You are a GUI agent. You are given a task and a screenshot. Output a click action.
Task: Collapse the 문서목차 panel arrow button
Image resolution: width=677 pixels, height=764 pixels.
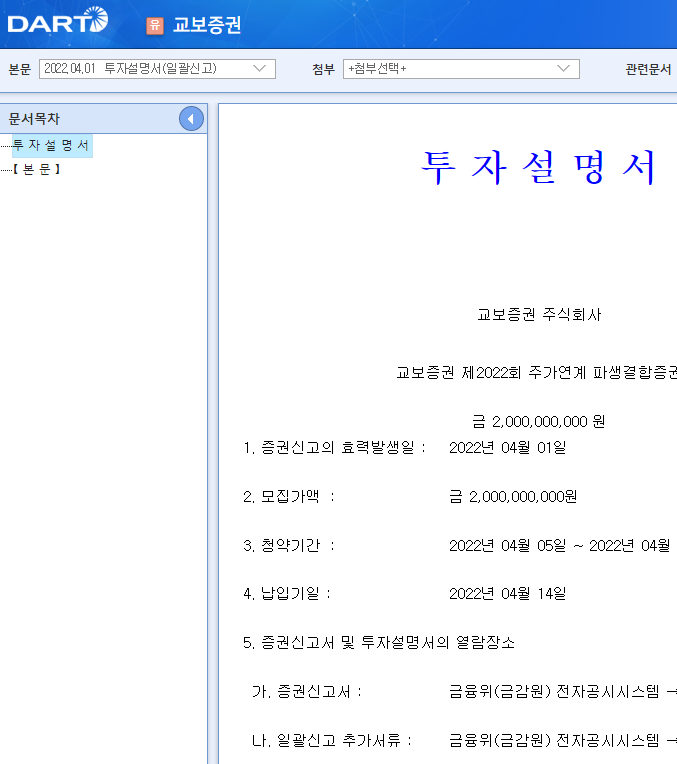point(191,118)
